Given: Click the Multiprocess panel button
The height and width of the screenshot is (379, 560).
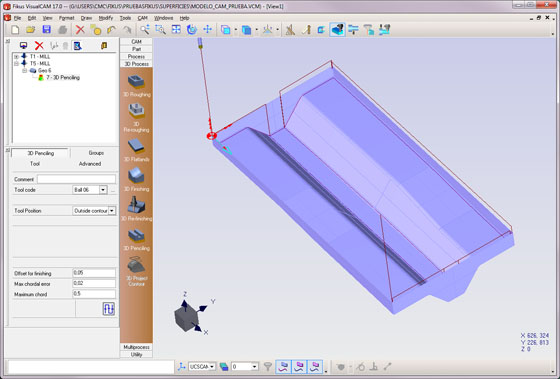Looking at the screenshot, I should (136, 347).
